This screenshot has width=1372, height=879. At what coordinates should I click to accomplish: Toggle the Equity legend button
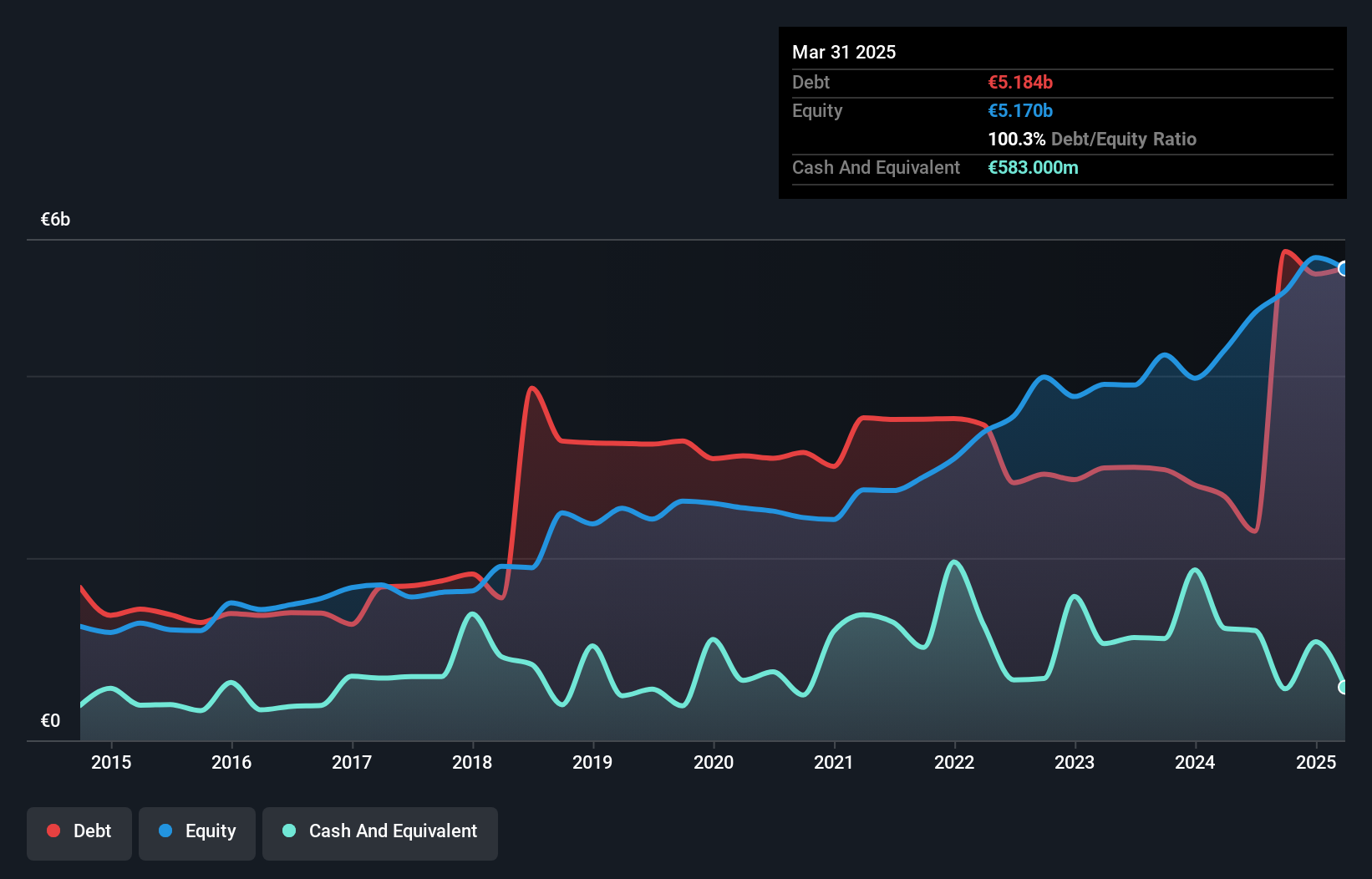coord(197,833)
